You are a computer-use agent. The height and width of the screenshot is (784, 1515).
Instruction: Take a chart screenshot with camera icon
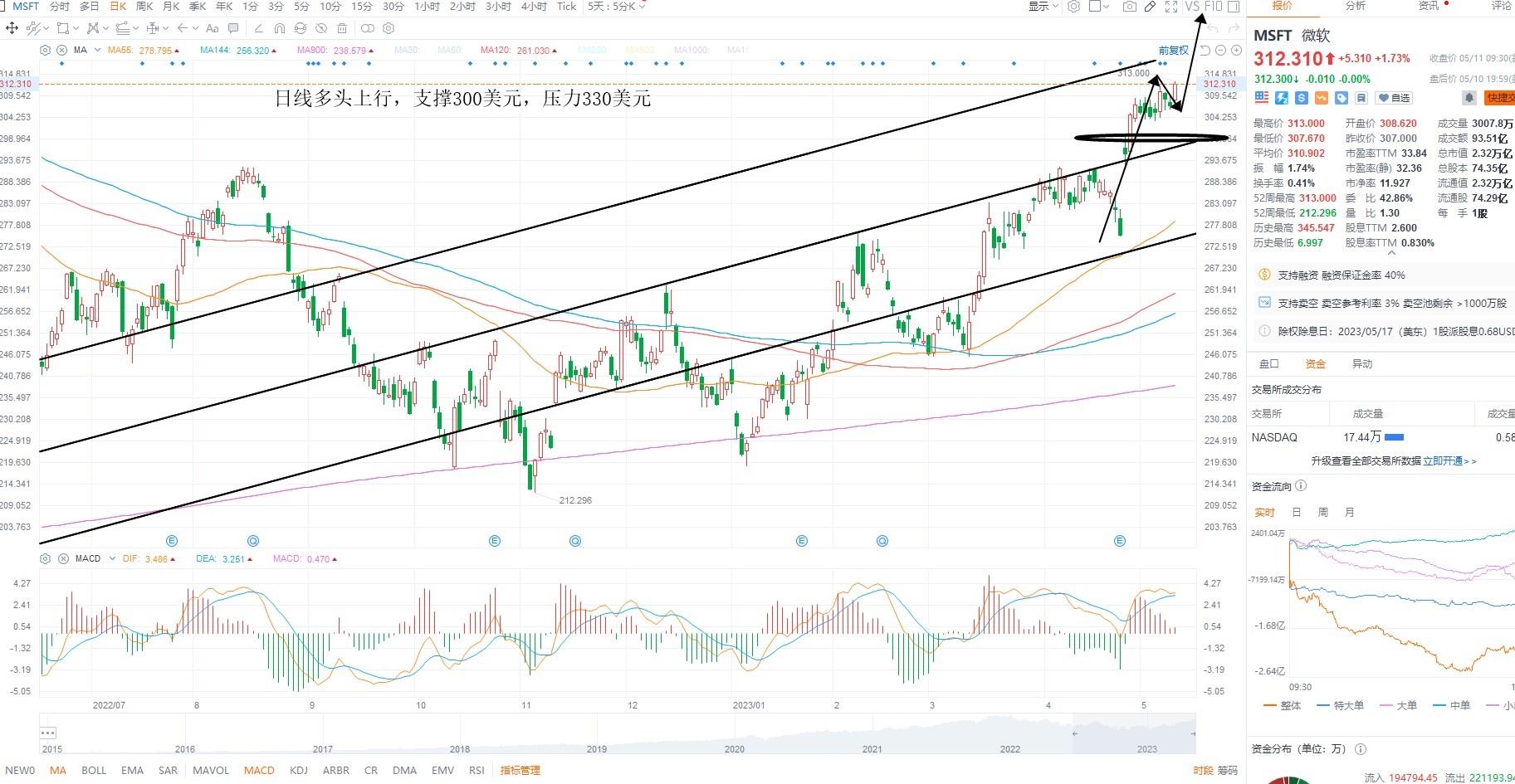(x=1129, y=7)
